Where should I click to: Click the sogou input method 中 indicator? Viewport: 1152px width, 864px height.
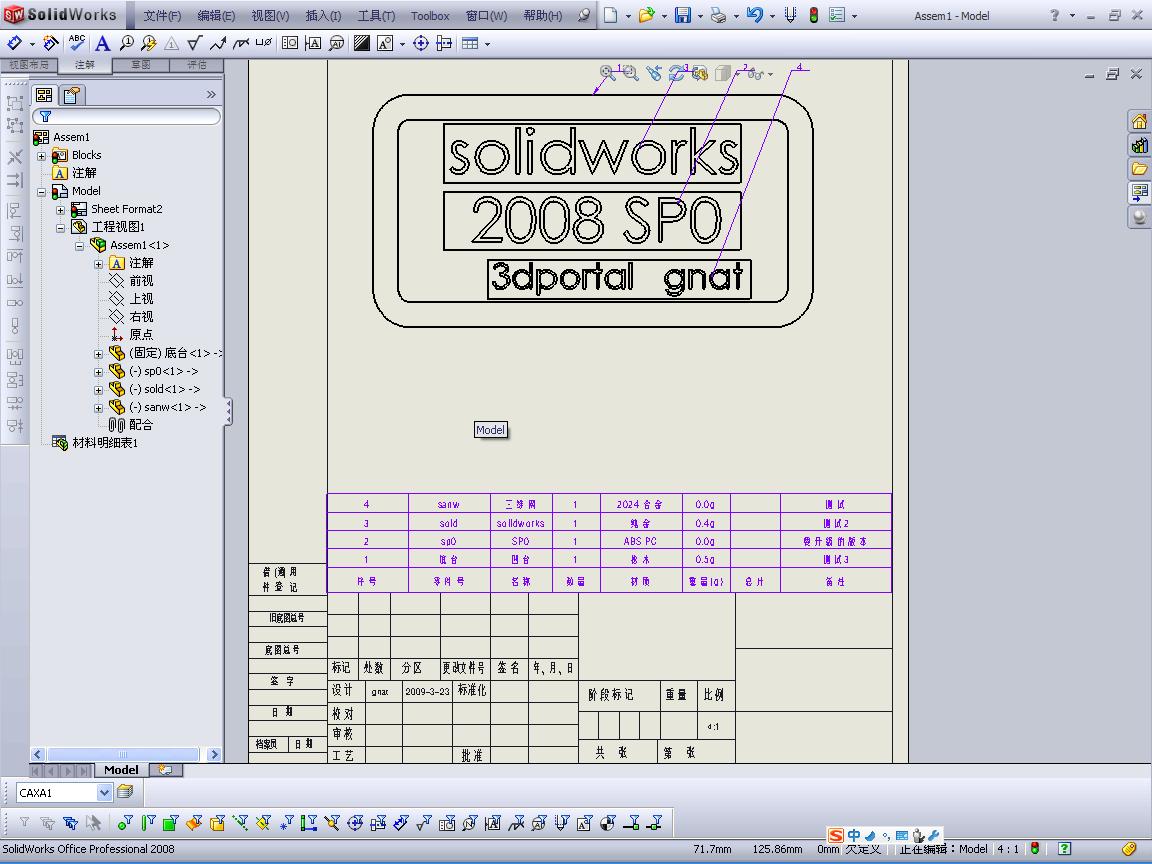point(854,835)
